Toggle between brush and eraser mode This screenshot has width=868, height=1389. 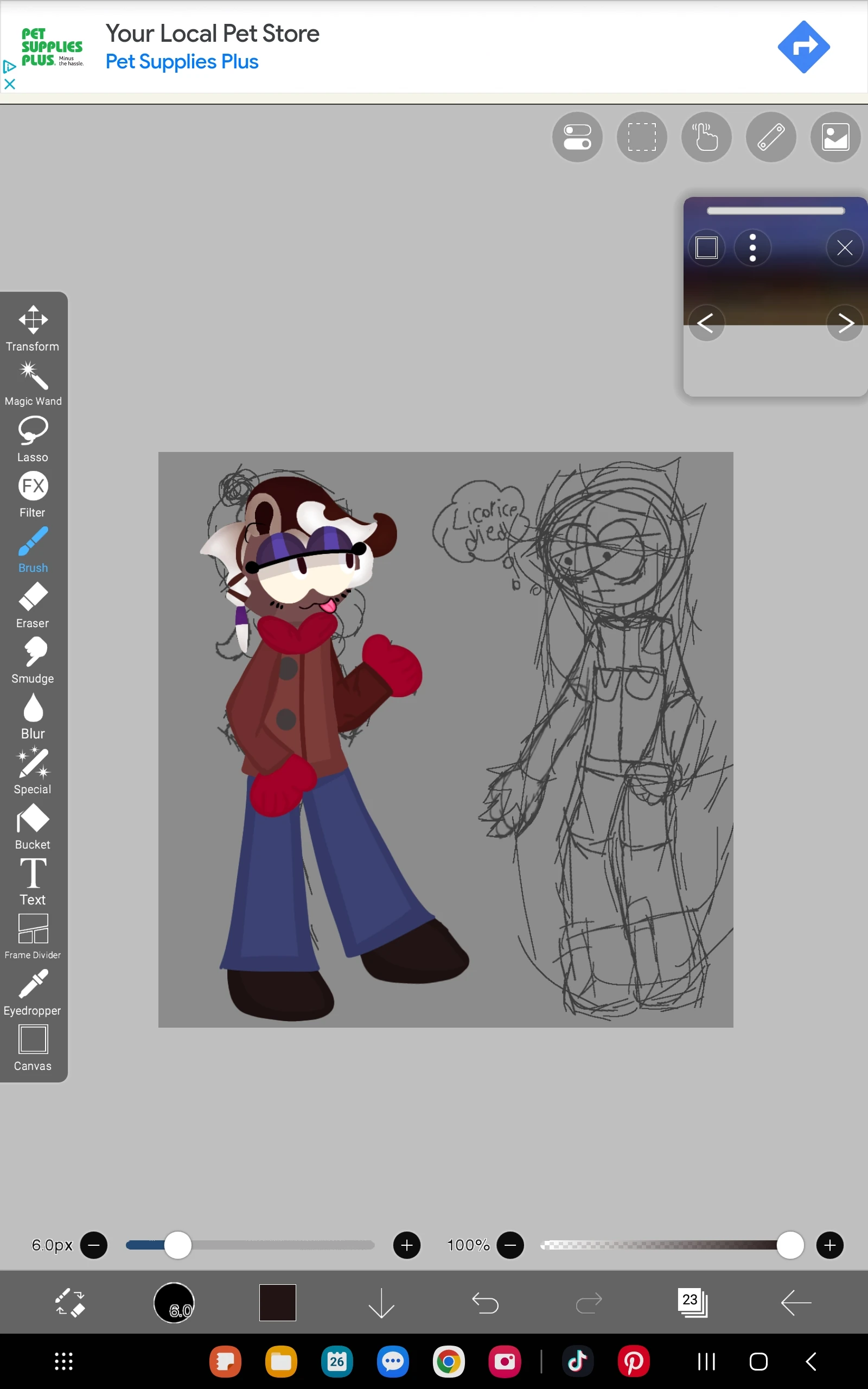click(x=69, y=1303)
